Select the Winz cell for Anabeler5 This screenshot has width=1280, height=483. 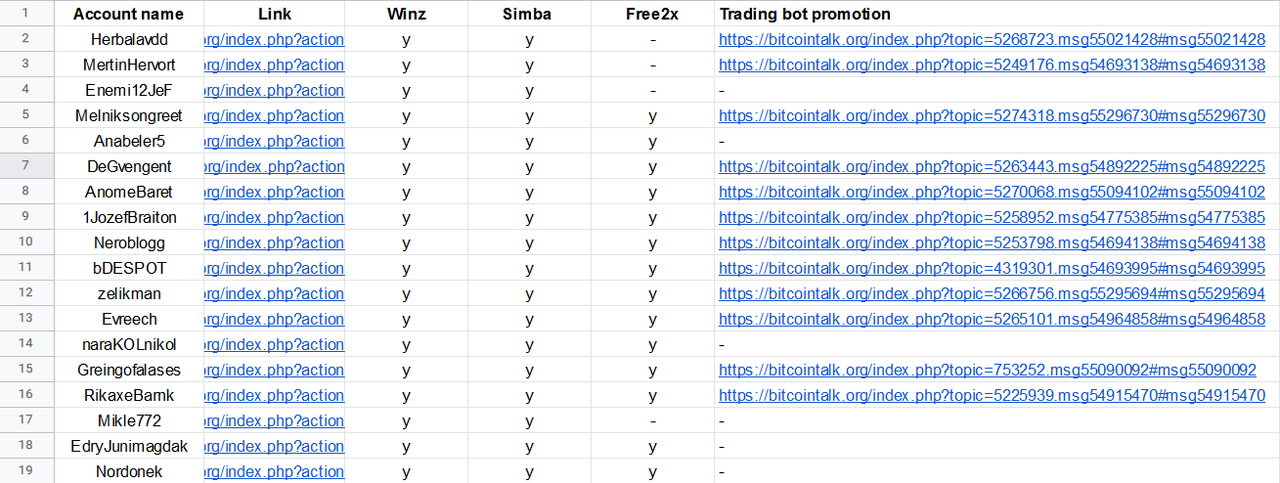pos(406,141)
